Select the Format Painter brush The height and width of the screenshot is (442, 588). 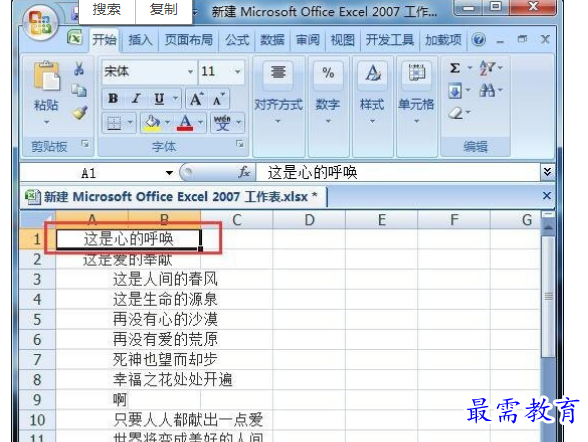80,112
